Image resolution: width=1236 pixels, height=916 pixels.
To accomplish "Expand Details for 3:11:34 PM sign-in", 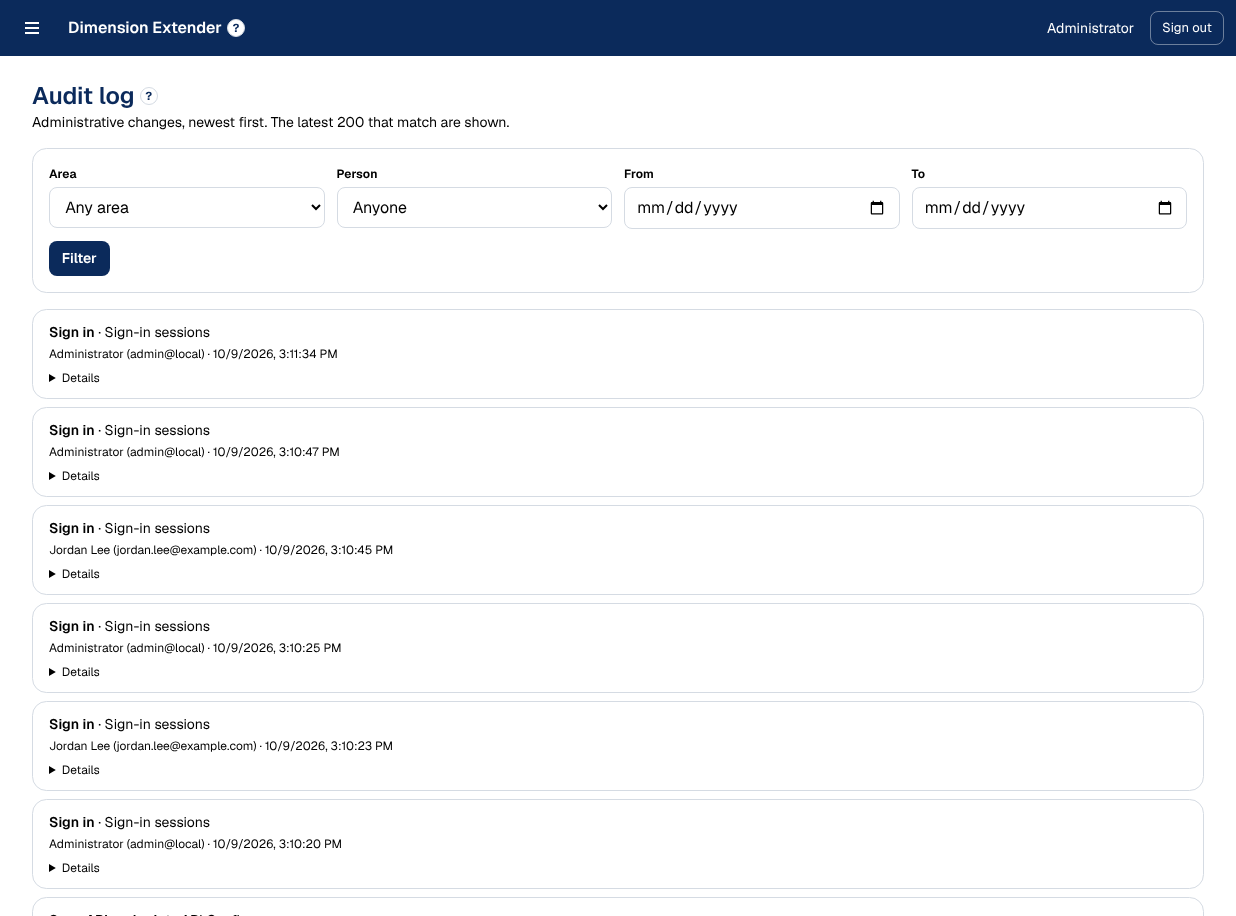I will [75, 378].
